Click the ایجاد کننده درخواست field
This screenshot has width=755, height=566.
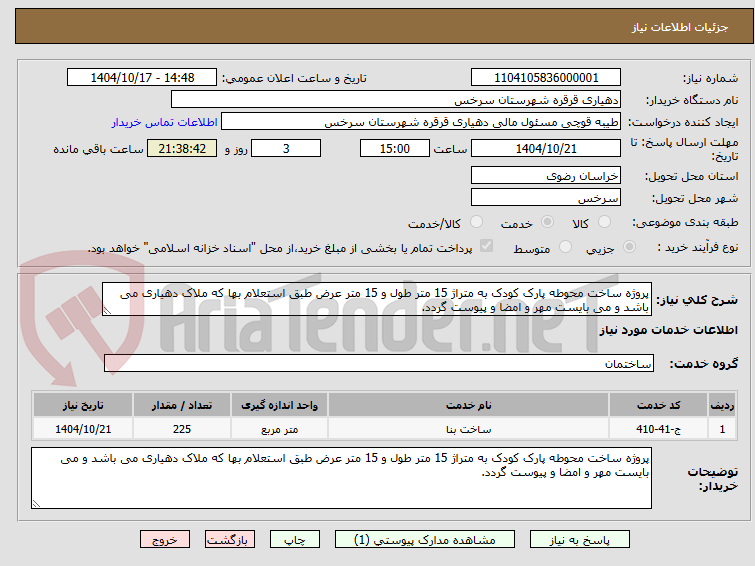(x=421, y=122)
